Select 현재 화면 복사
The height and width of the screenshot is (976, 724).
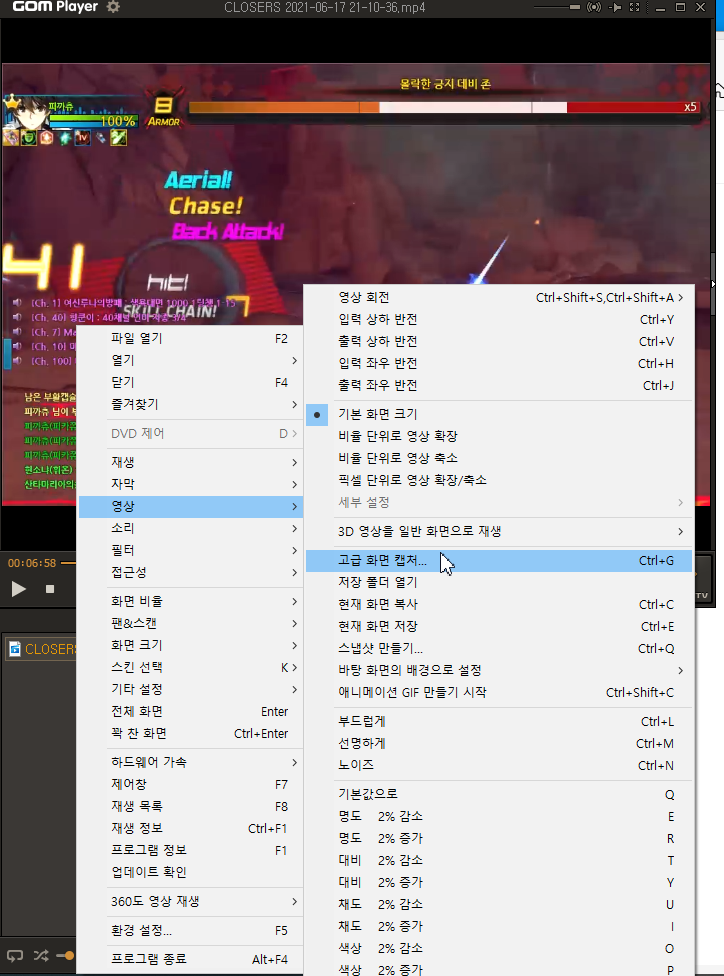(499, 604)
